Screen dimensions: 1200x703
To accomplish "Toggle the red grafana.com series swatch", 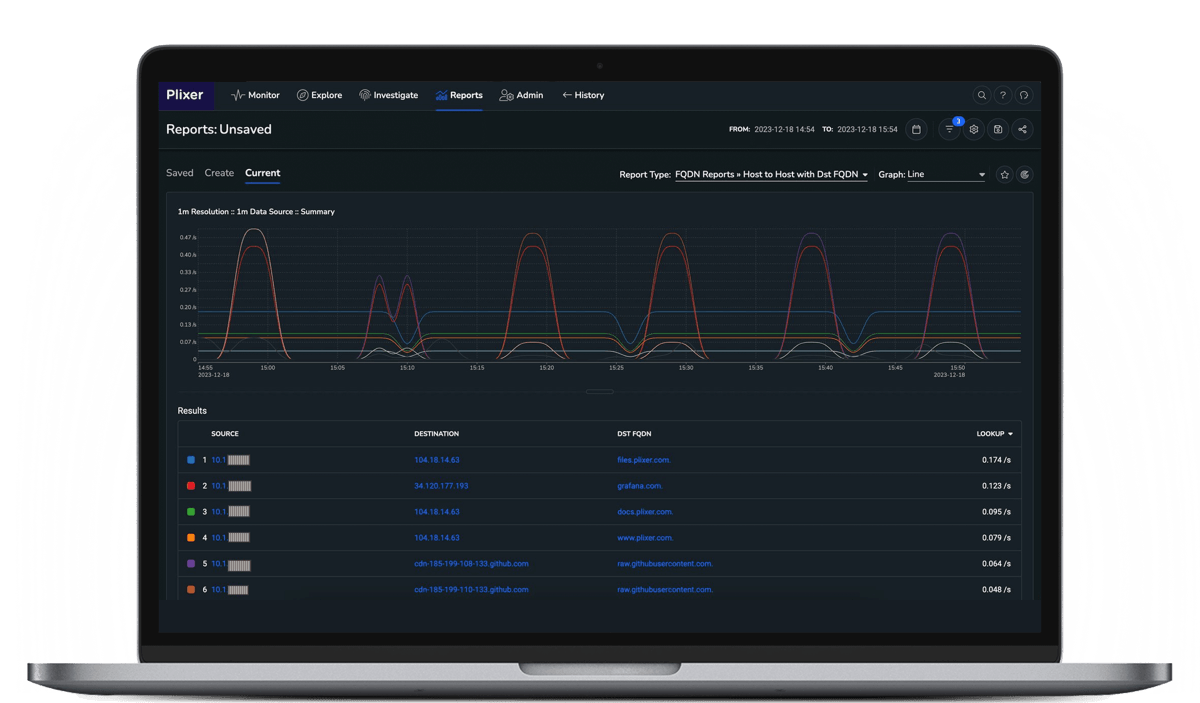I will tap(190, 485).
